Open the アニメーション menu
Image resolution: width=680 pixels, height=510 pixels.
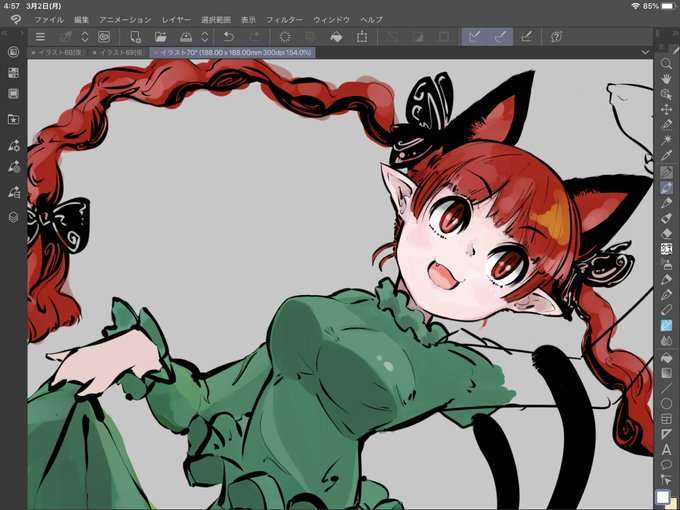click(125, 20)
